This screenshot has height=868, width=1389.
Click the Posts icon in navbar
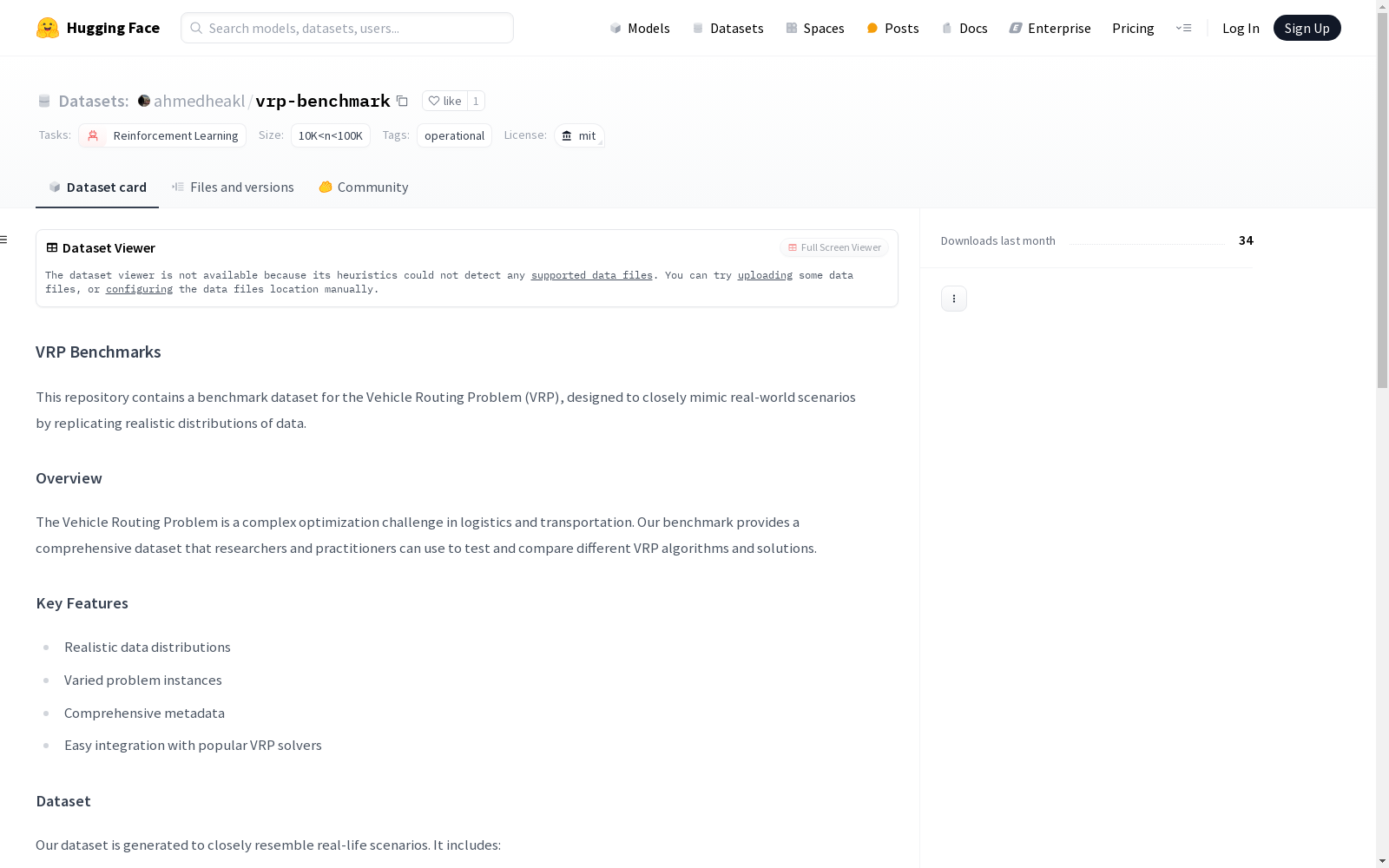(872, 28)
